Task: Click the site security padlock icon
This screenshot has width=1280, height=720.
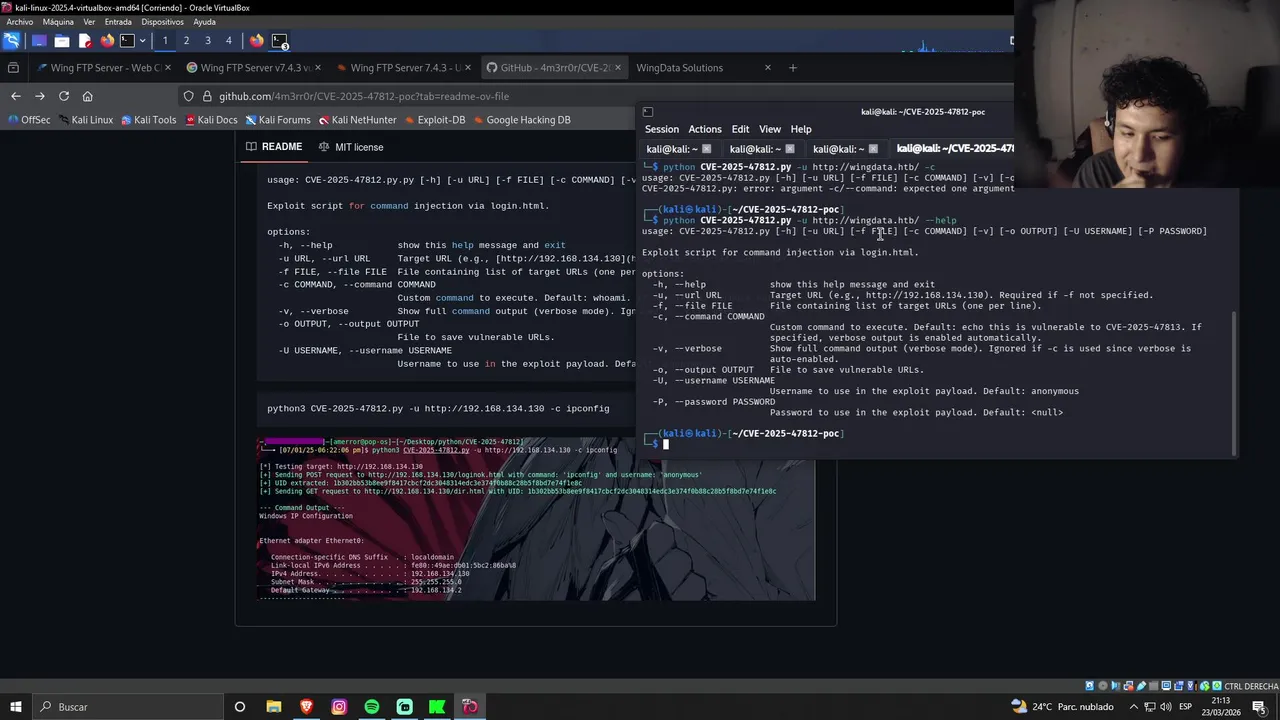Action: (x=207, y=96)
